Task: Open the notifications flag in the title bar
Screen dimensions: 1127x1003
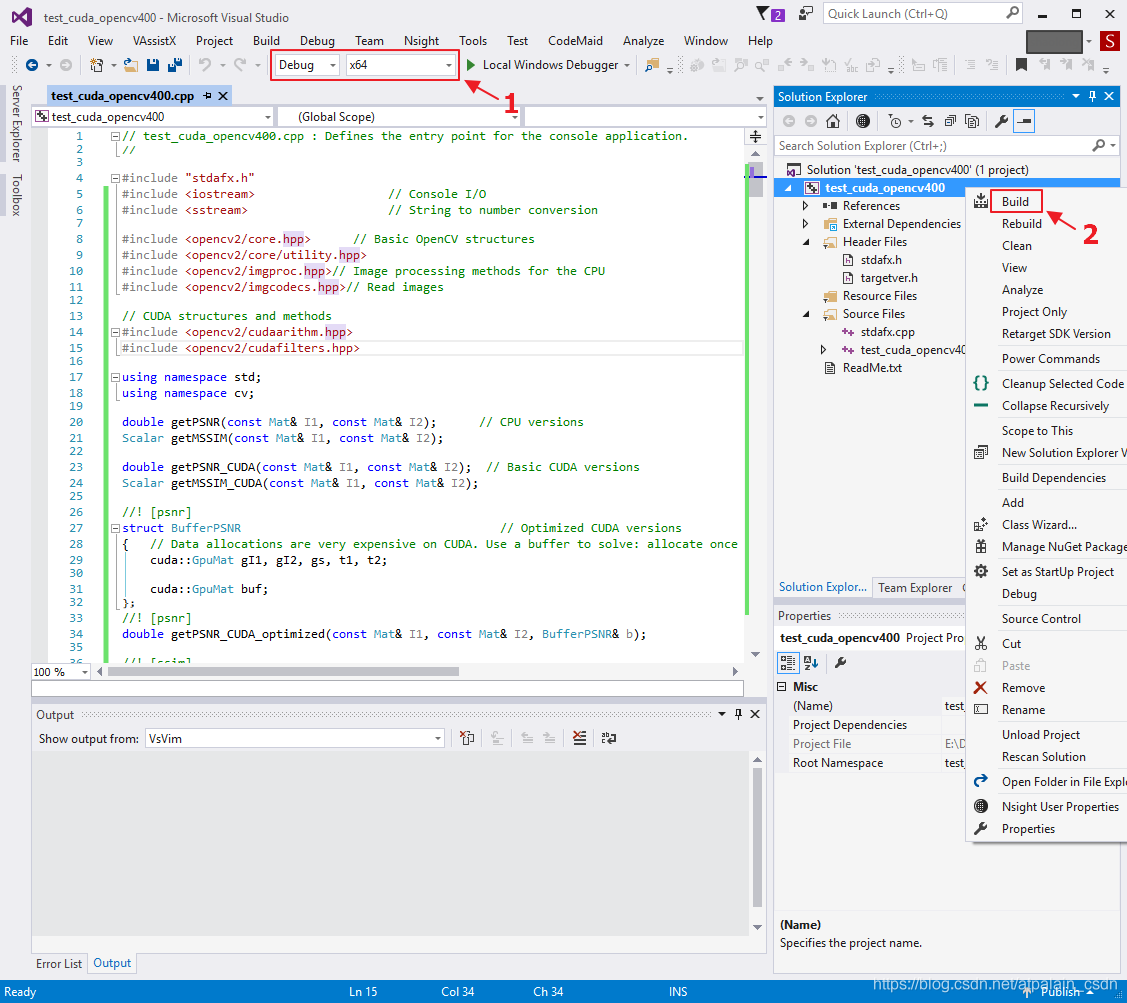Action: [763, 14]
